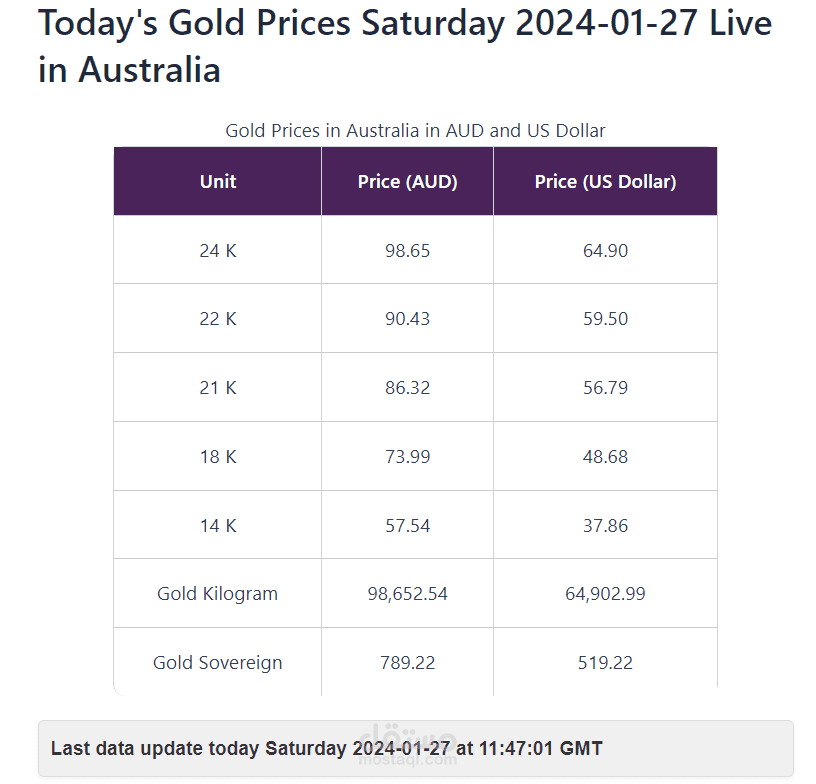Screen dimensions: 816x784
Task: Click the Today's Gold Prices page heading
Action: (x=405, y=46)
